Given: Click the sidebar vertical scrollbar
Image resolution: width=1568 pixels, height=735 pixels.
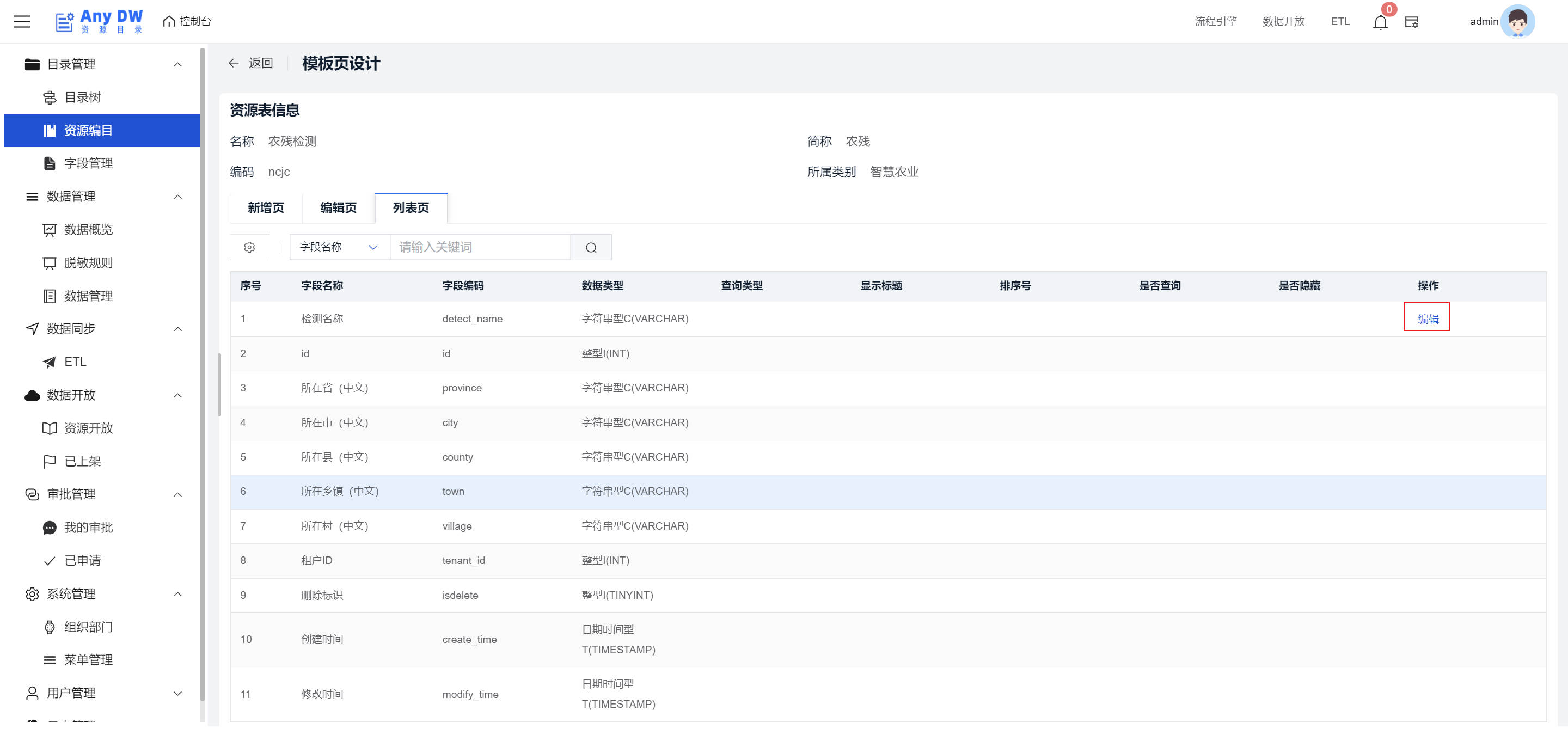Looking at the screenshot, I should 202,365.
